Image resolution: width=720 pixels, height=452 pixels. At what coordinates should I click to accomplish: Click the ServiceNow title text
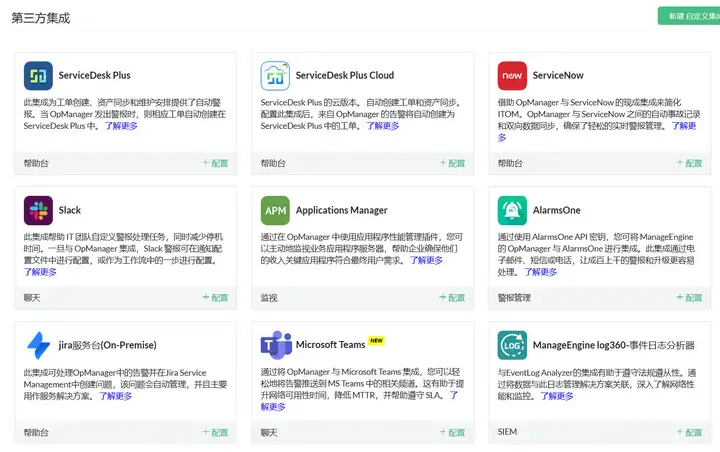[x=558, y=75]
